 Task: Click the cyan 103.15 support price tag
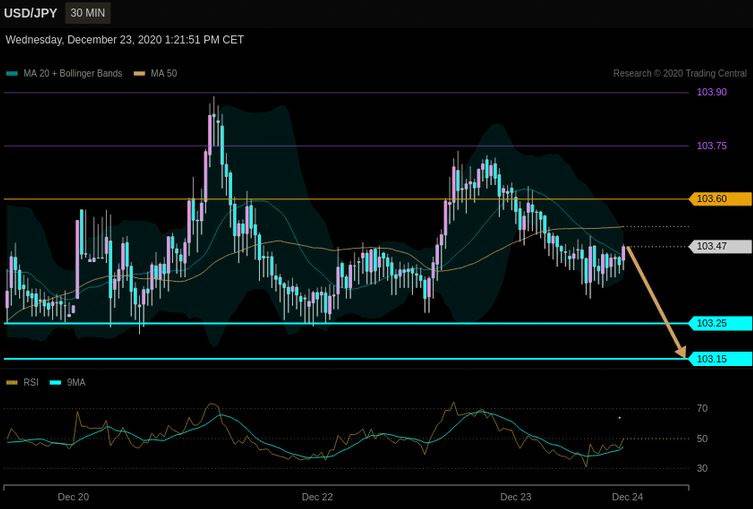pos(720,359)
